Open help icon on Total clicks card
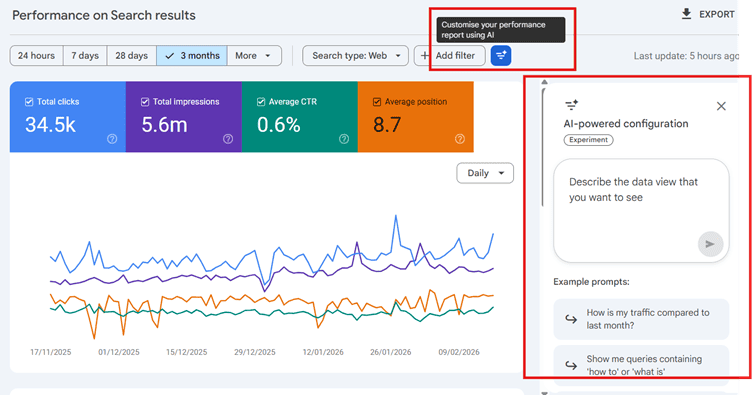752x395 pixels. tap(112, 139)
